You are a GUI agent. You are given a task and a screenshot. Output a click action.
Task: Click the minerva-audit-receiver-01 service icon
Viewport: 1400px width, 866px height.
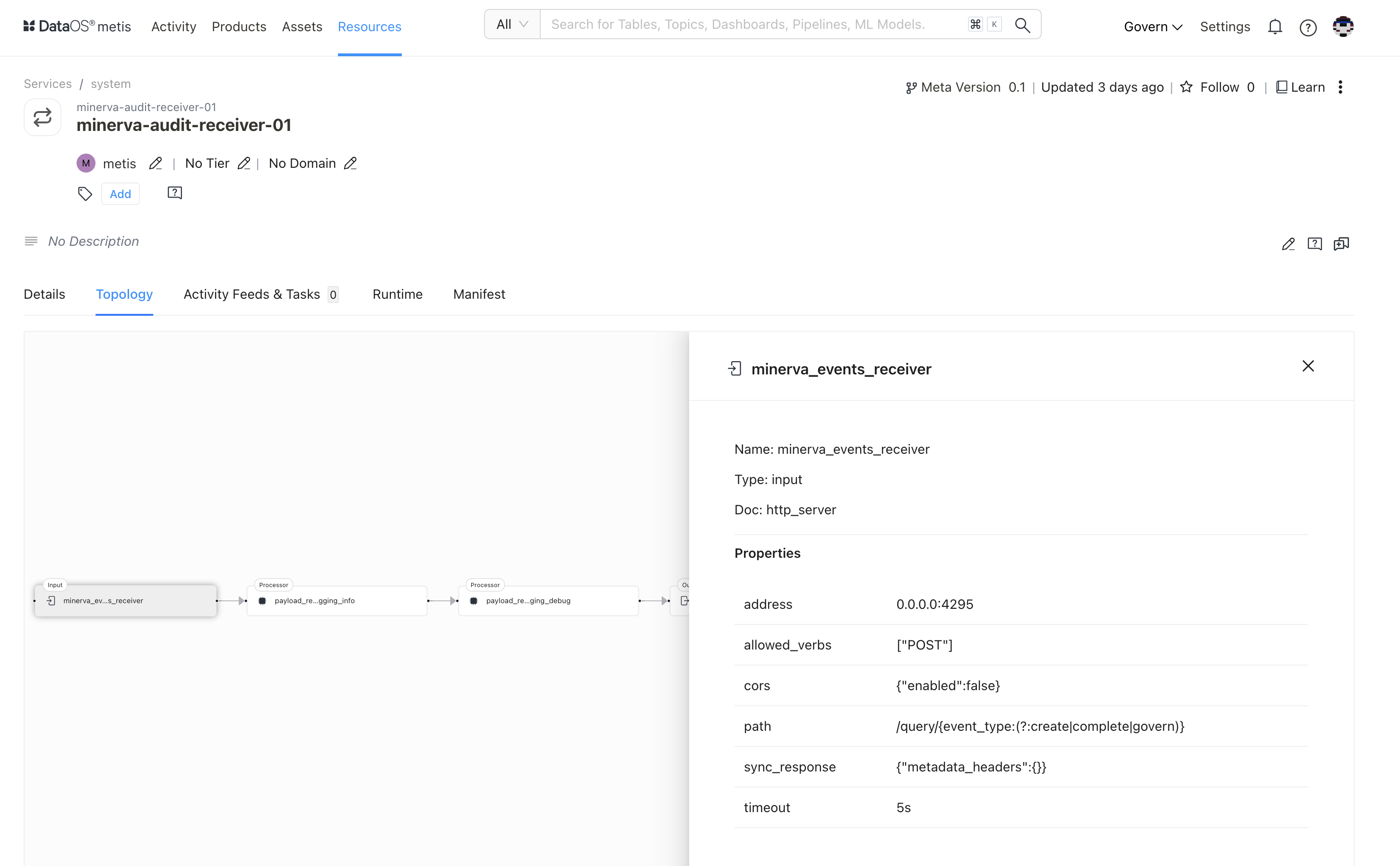[x=42, y=117]
